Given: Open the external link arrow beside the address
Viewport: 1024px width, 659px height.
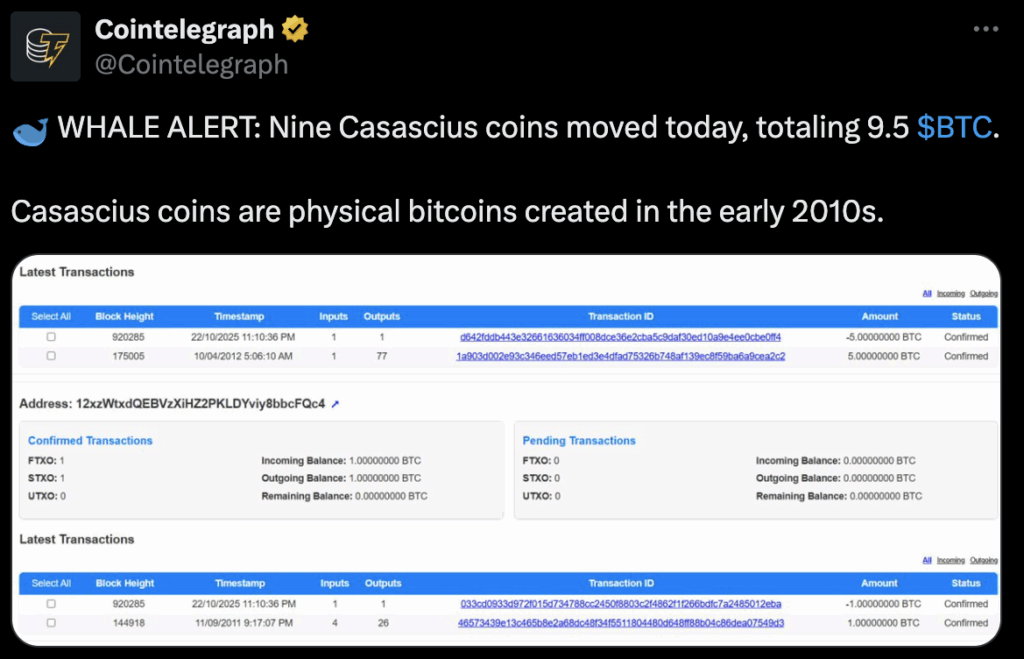Looking at the screenshot, I should (335, 404).
